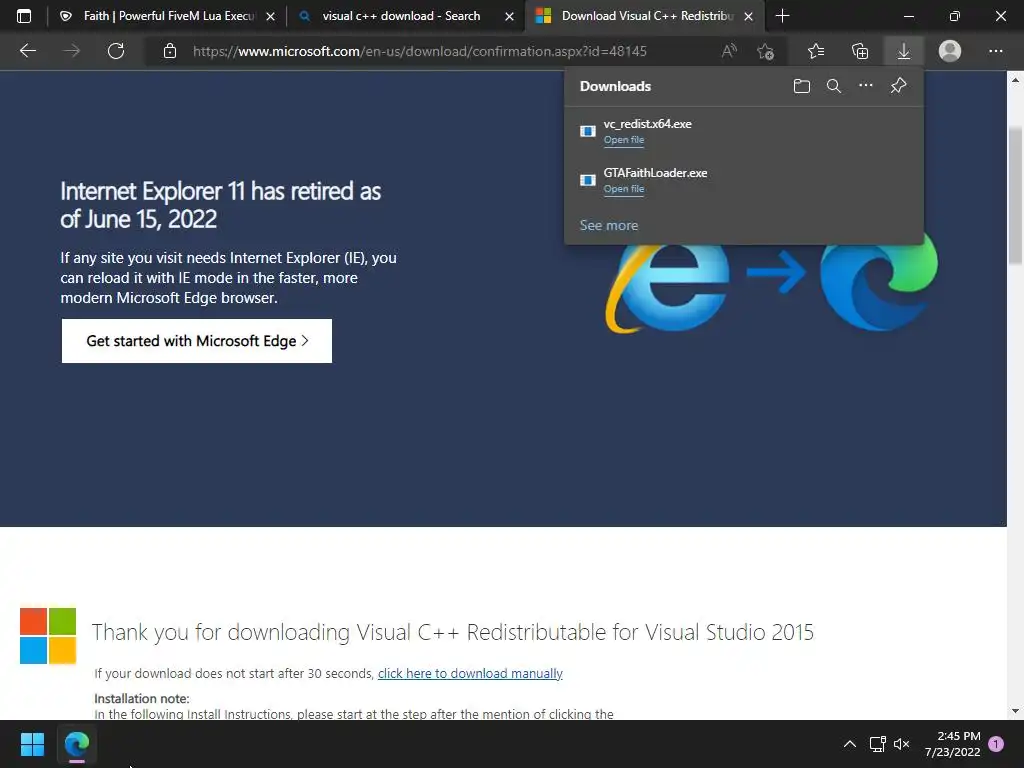
Task: Open Edge Settings and more menu
Action: pos(995,51)
